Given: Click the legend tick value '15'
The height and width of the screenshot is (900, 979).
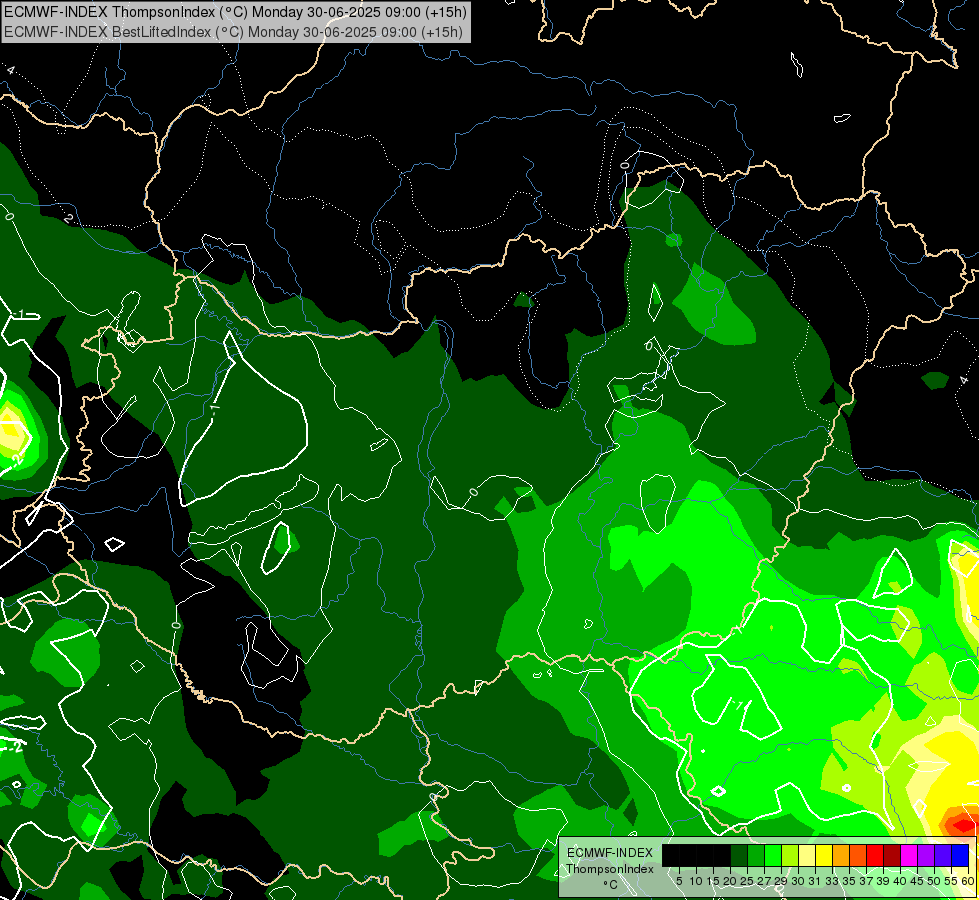Looking at the screenshot, I should 713,881.
